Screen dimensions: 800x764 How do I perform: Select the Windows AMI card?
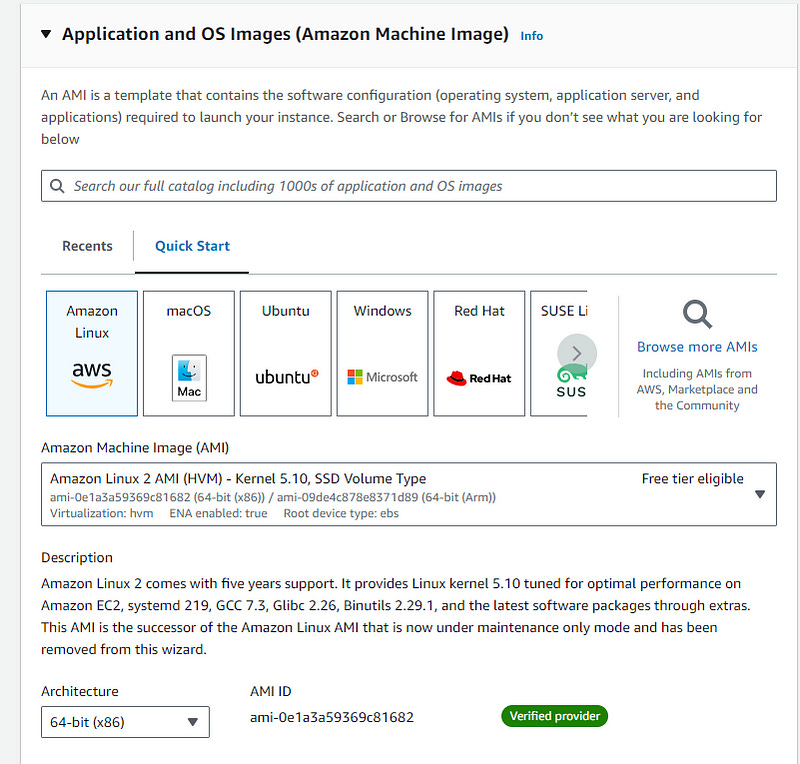click(x=383, y=353)
